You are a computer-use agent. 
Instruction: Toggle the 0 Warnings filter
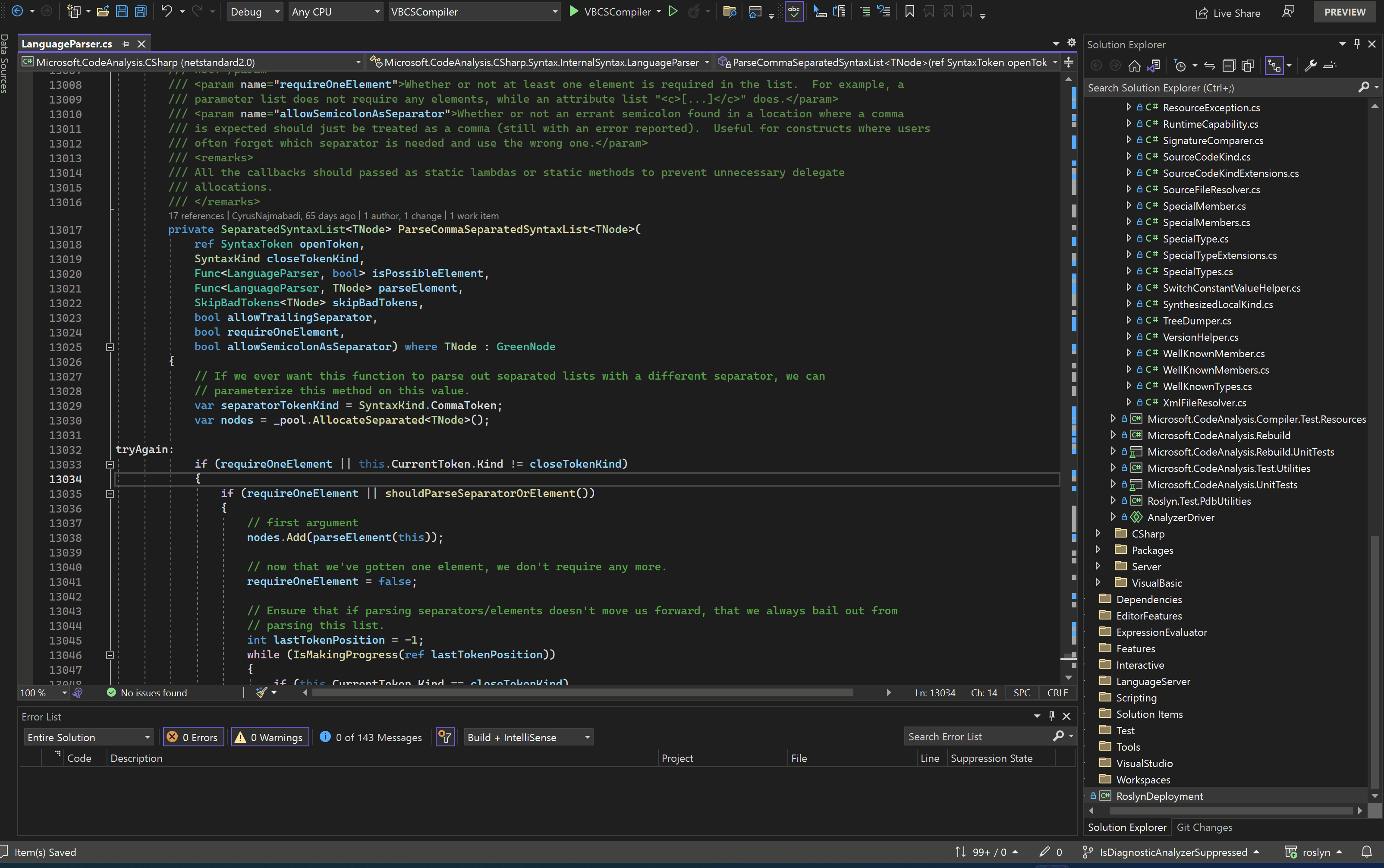[270, 737]
